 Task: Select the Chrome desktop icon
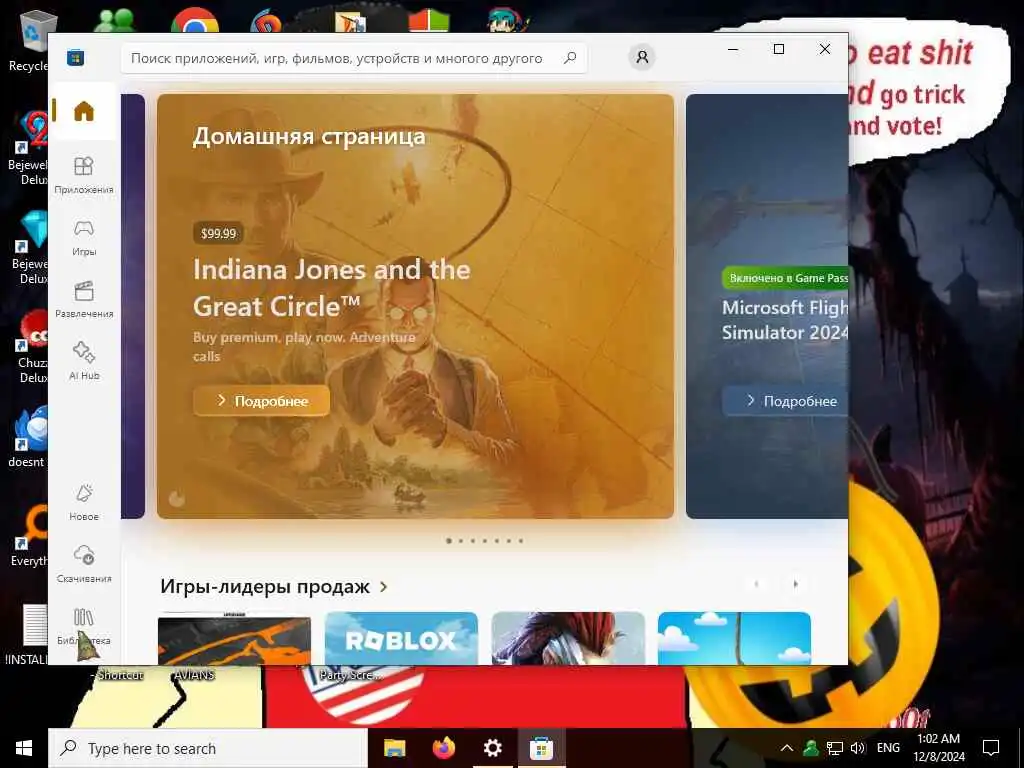195,20
